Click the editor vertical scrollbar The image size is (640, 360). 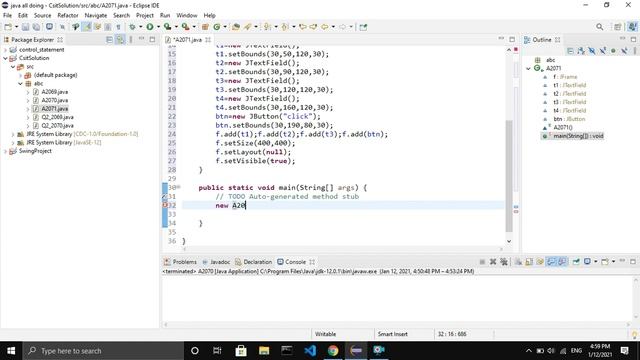tap(509, 176)
